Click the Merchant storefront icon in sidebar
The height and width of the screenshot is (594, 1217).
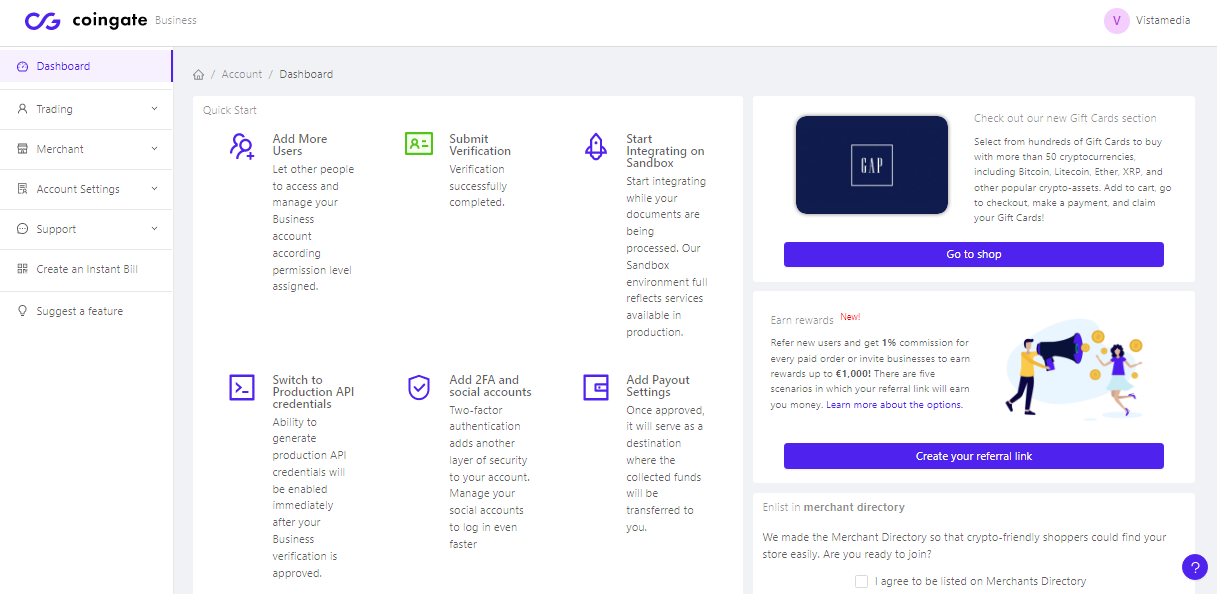tap(22, 149)
